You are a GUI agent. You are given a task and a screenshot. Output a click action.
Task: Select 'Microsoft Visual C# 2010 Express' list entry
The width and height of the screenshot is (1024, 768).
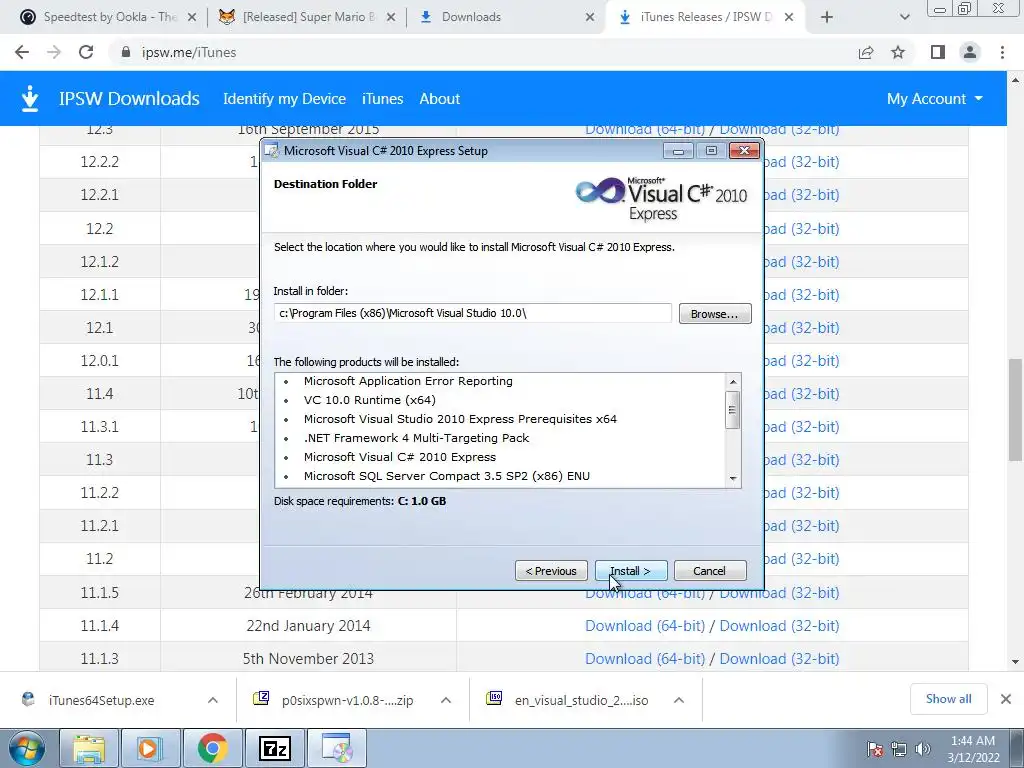[400, 457]
